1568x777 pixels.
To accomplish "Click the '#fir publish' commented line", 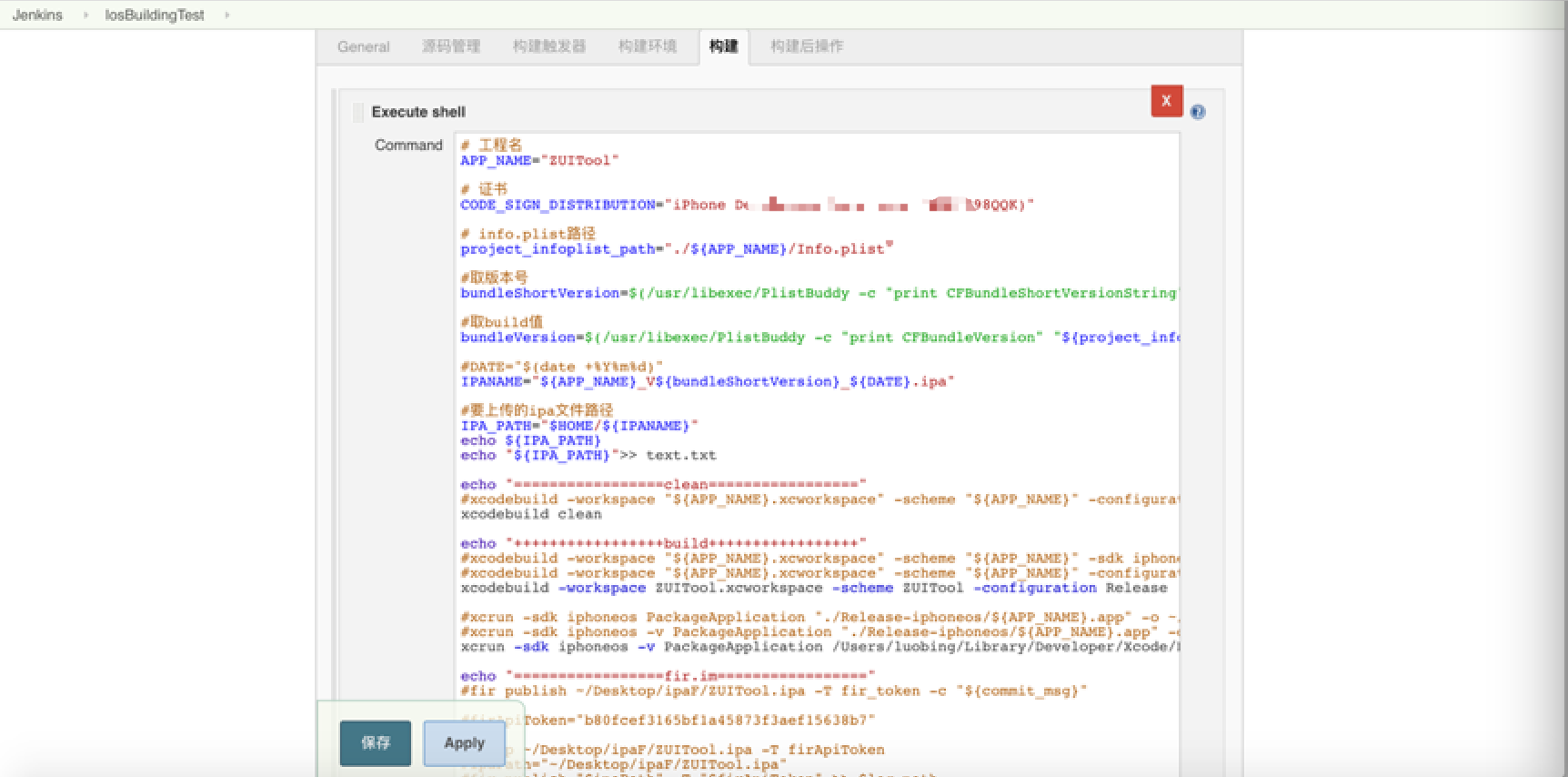I will pyautogui.click(x=774, y=691).
